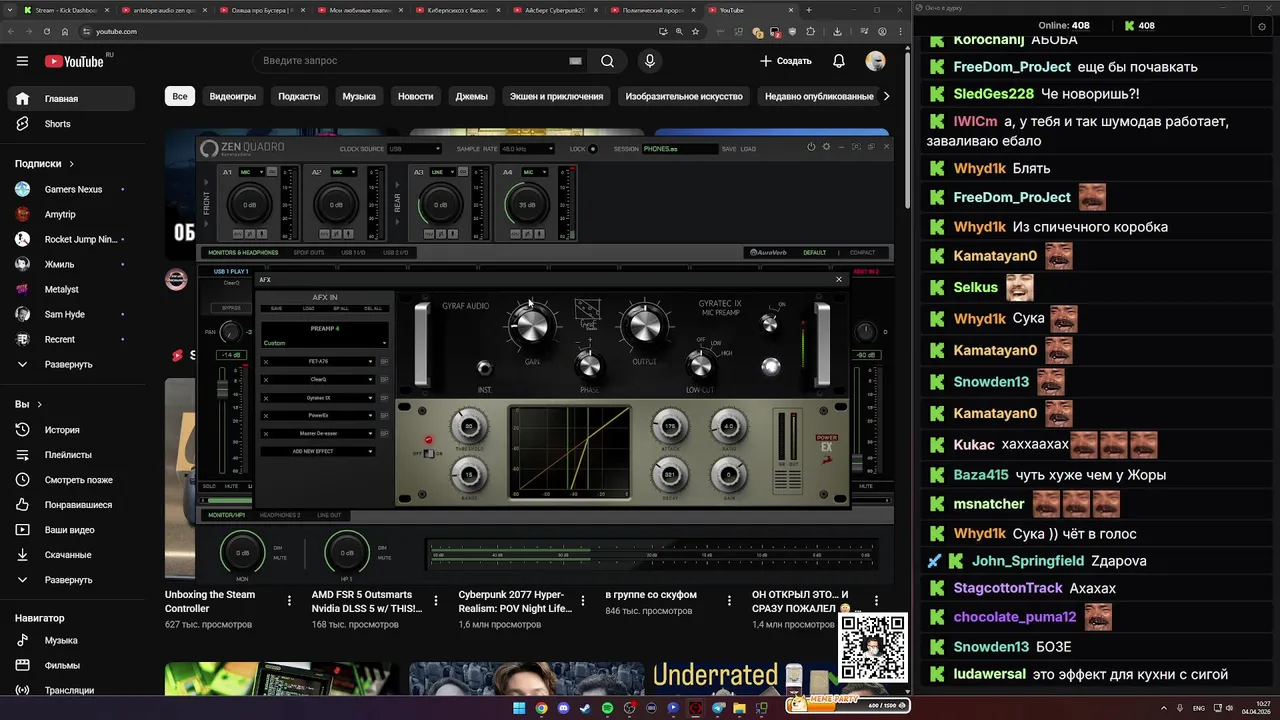Image resolution: width=1280 pixels, height=720 pixels.
Task: Click the Gyratec Gain knob
Action: [x=532, y=324]
